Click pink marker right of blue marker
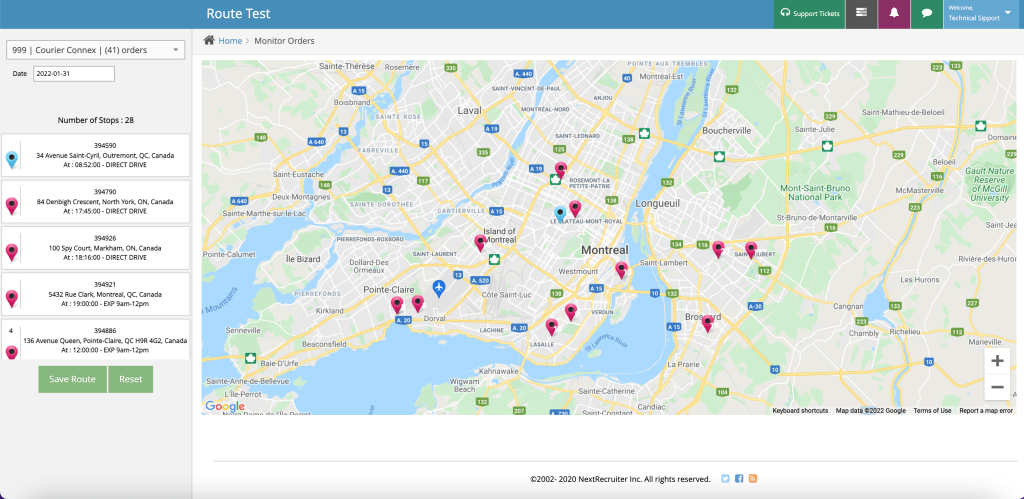This screenshot has height=499, width=1024. pos(575,209)
